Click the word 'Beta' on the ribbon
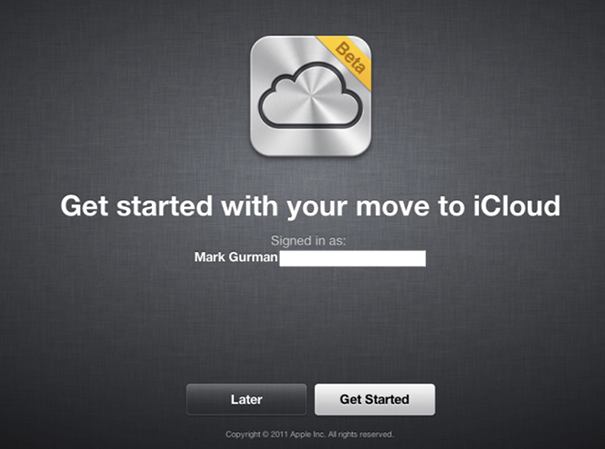Screen dimensions: 605x449 pos(350,58)
